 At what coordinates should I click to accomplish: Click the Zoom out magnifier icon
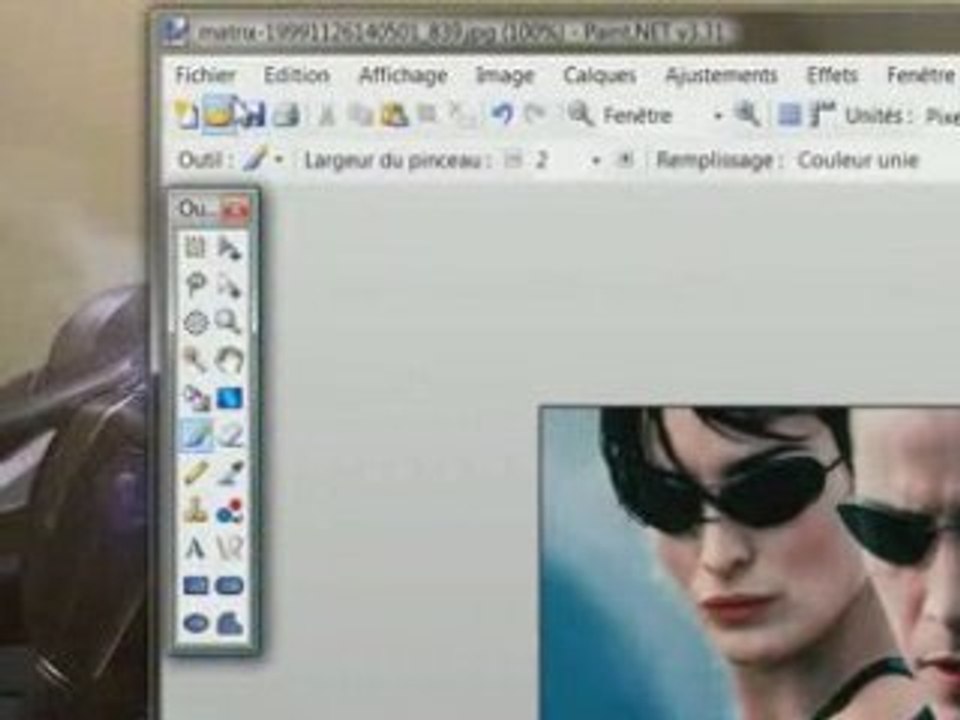coord(580,114)
